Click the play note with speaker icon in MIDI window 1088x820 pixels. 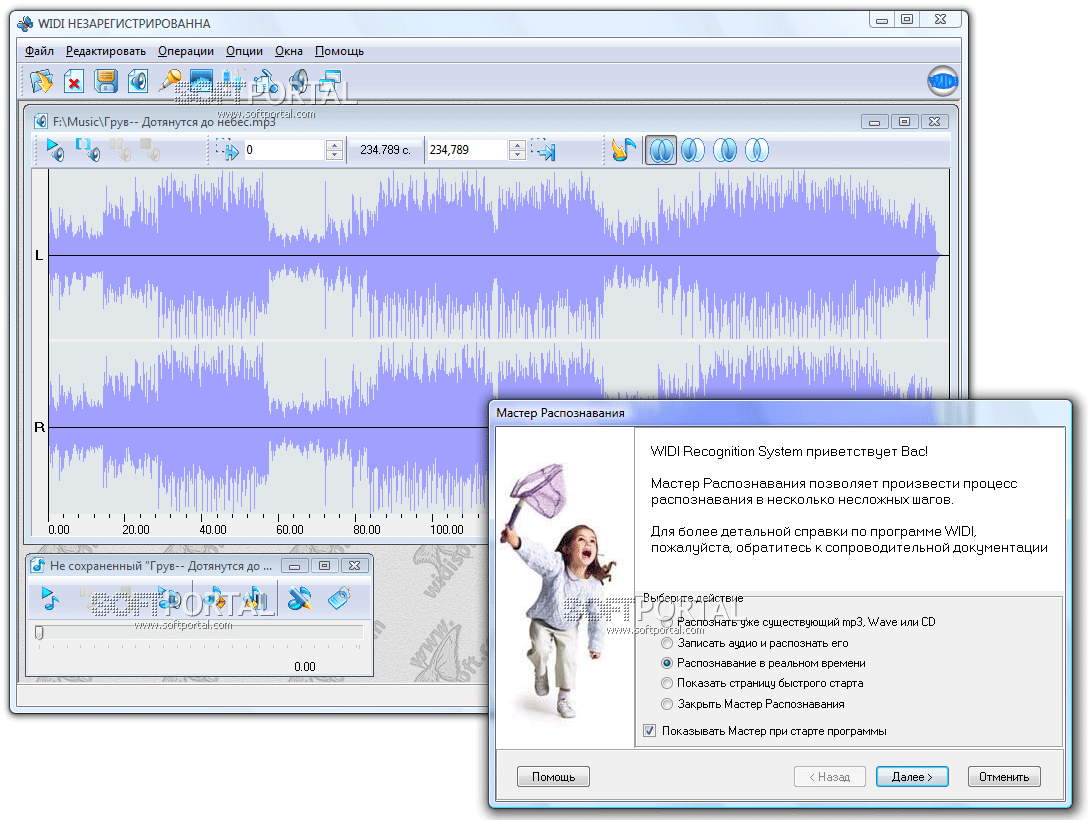tap(169, 598)
